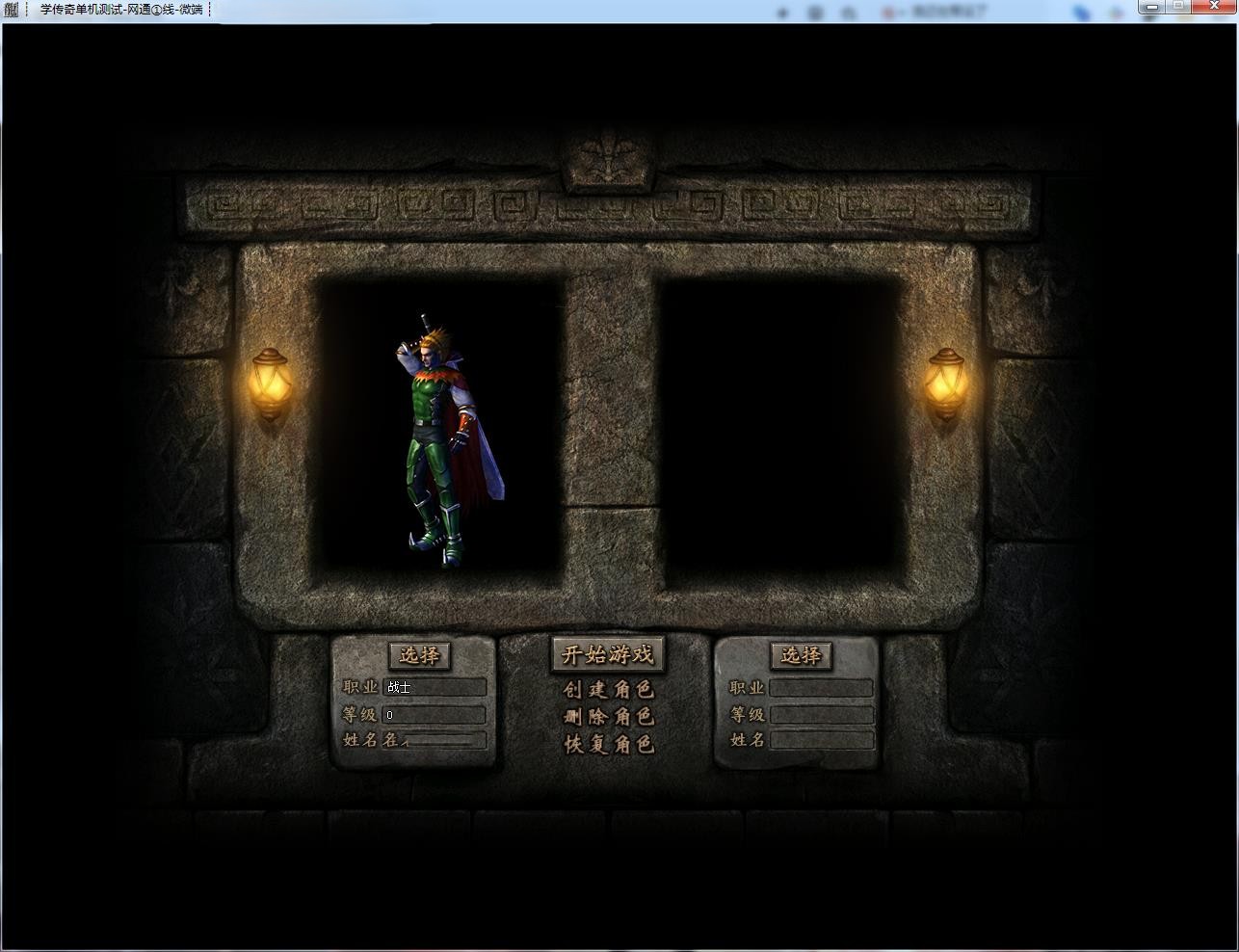Close the game window
This screenshot has width=1239, height=952.
point(1214,7)
